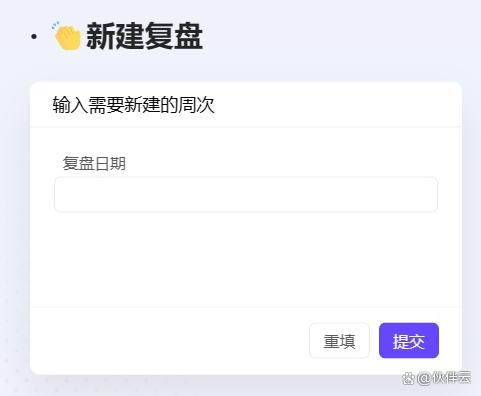Click the paw icon in the watermark
The image size is (481, 396).
pos(408,378)
